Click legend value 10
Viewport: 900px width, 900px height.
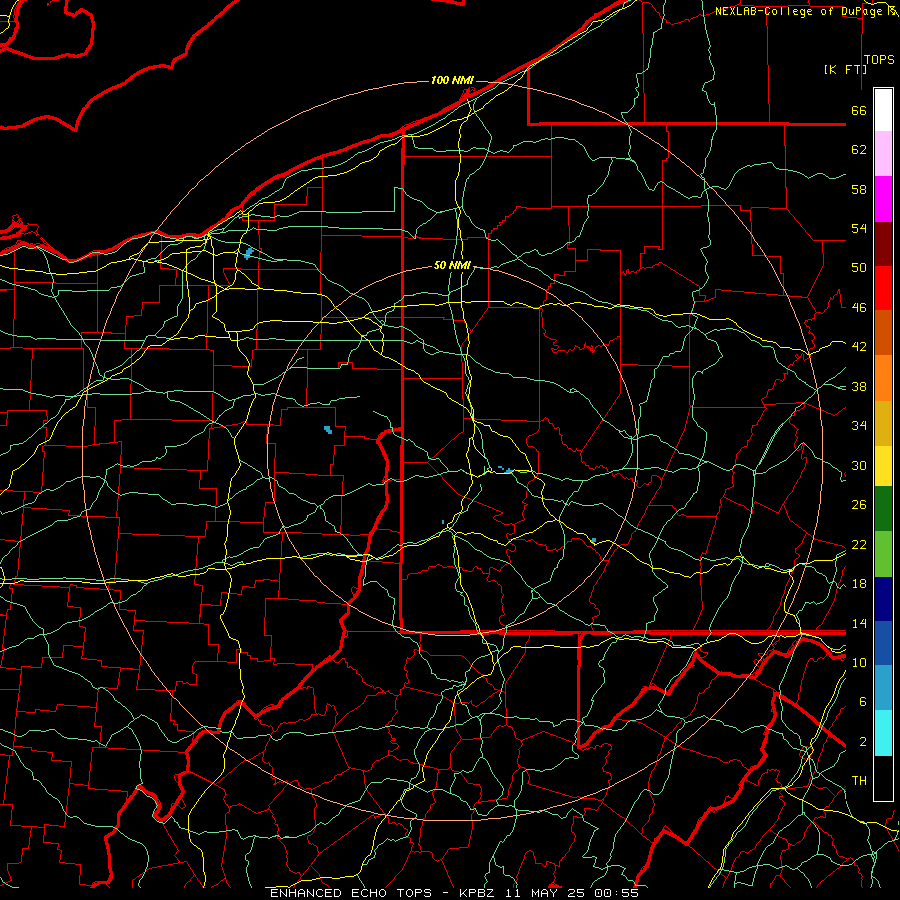click(859, 662)
